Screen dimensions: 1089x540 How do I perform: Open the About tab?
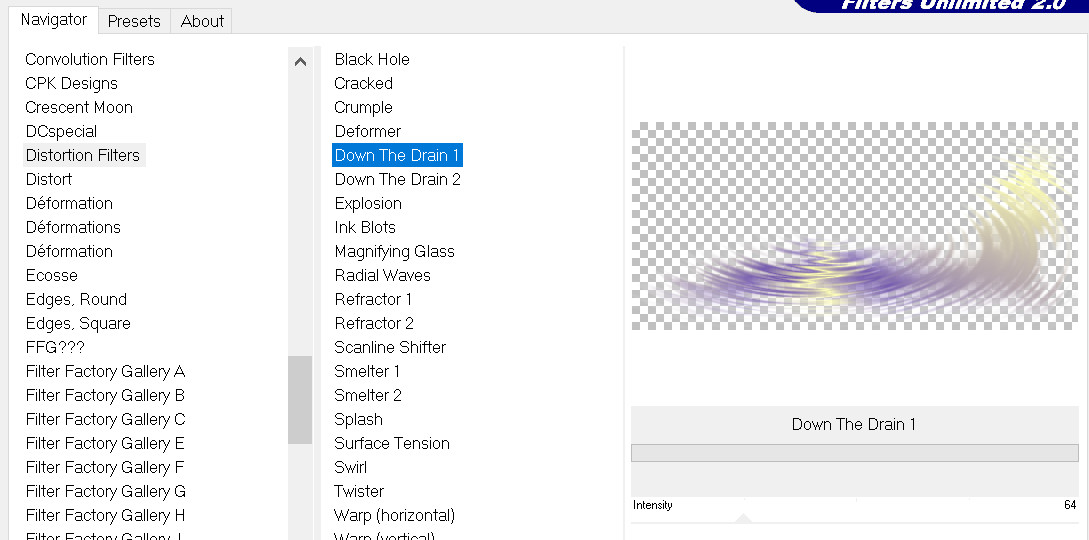pyautogui.click(x=202, y=21)
